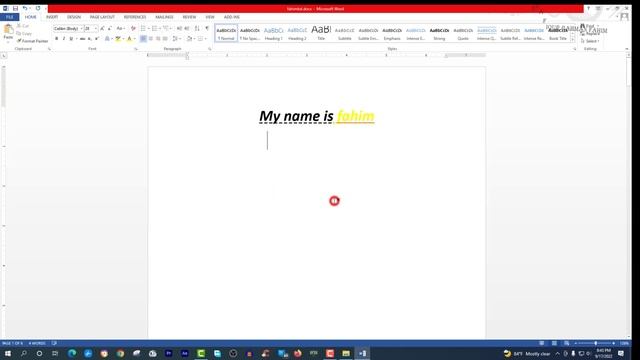The image size is (640, 360).
Task: Toggle left alignment button
Action: tap(143, 39)
